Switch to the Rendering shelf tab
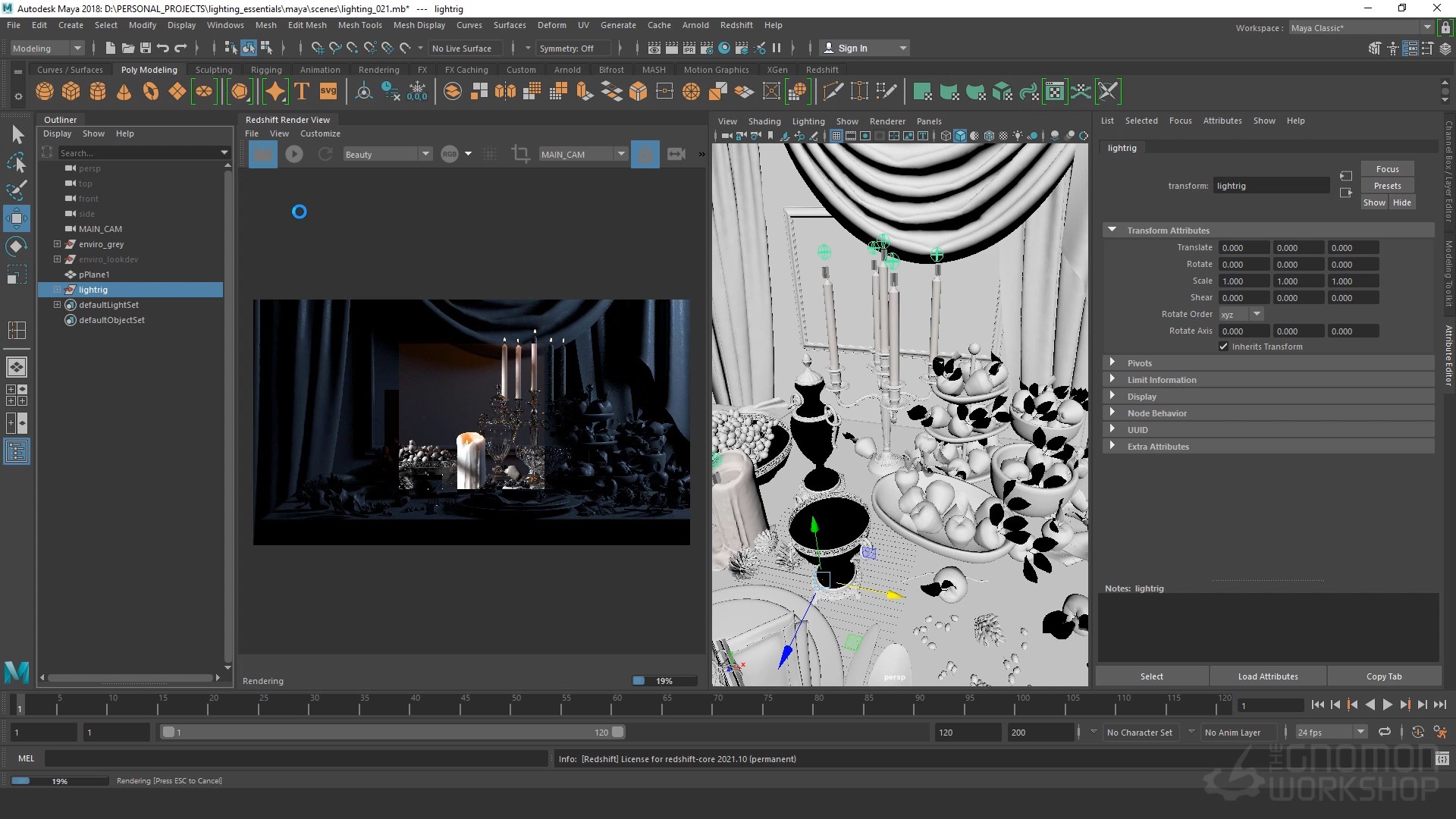Viewport: 1456px width, 819px height. tap(378, 69)
